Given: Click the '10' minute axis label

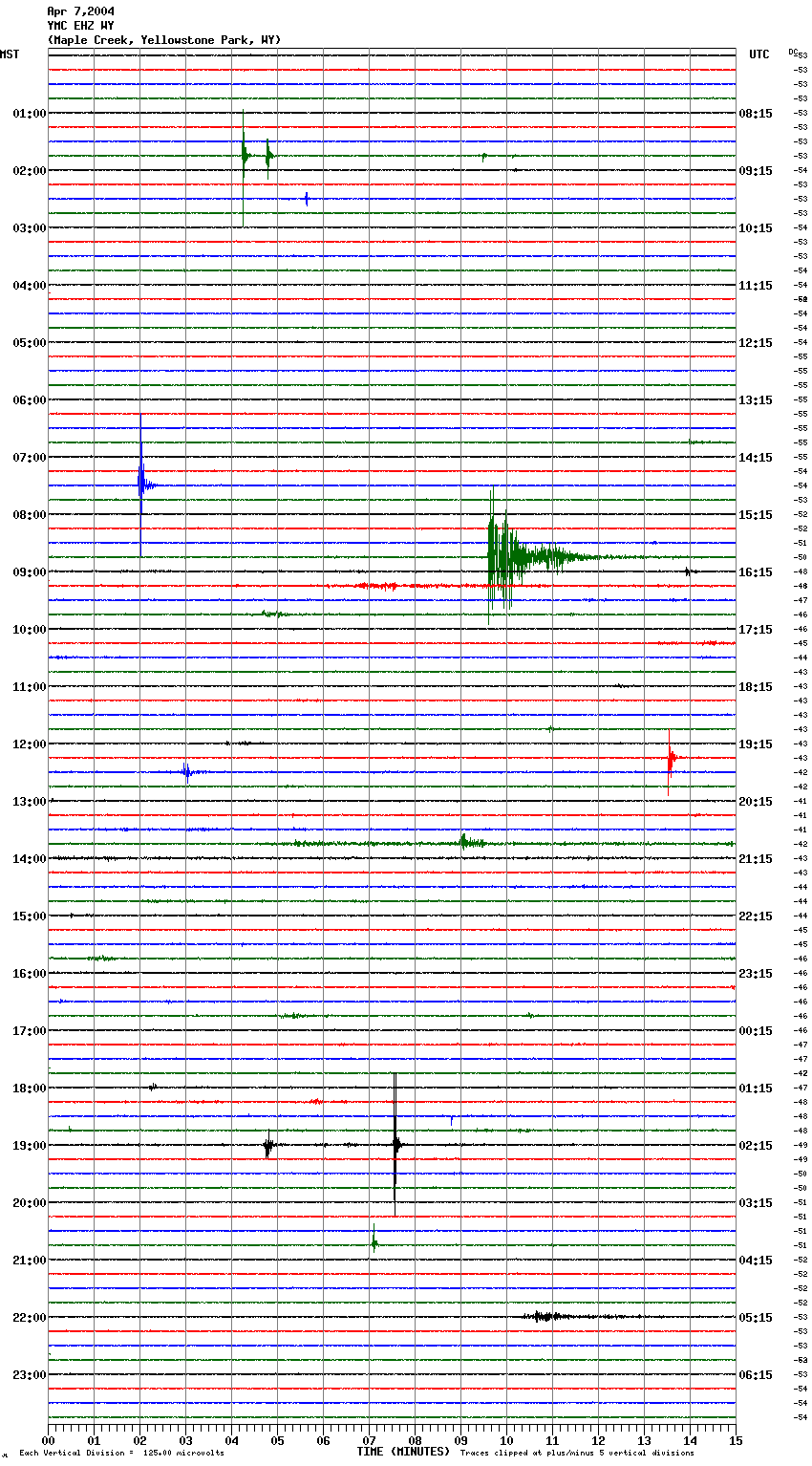Looking at the screenshot, I should click(x=506, y=1439).
